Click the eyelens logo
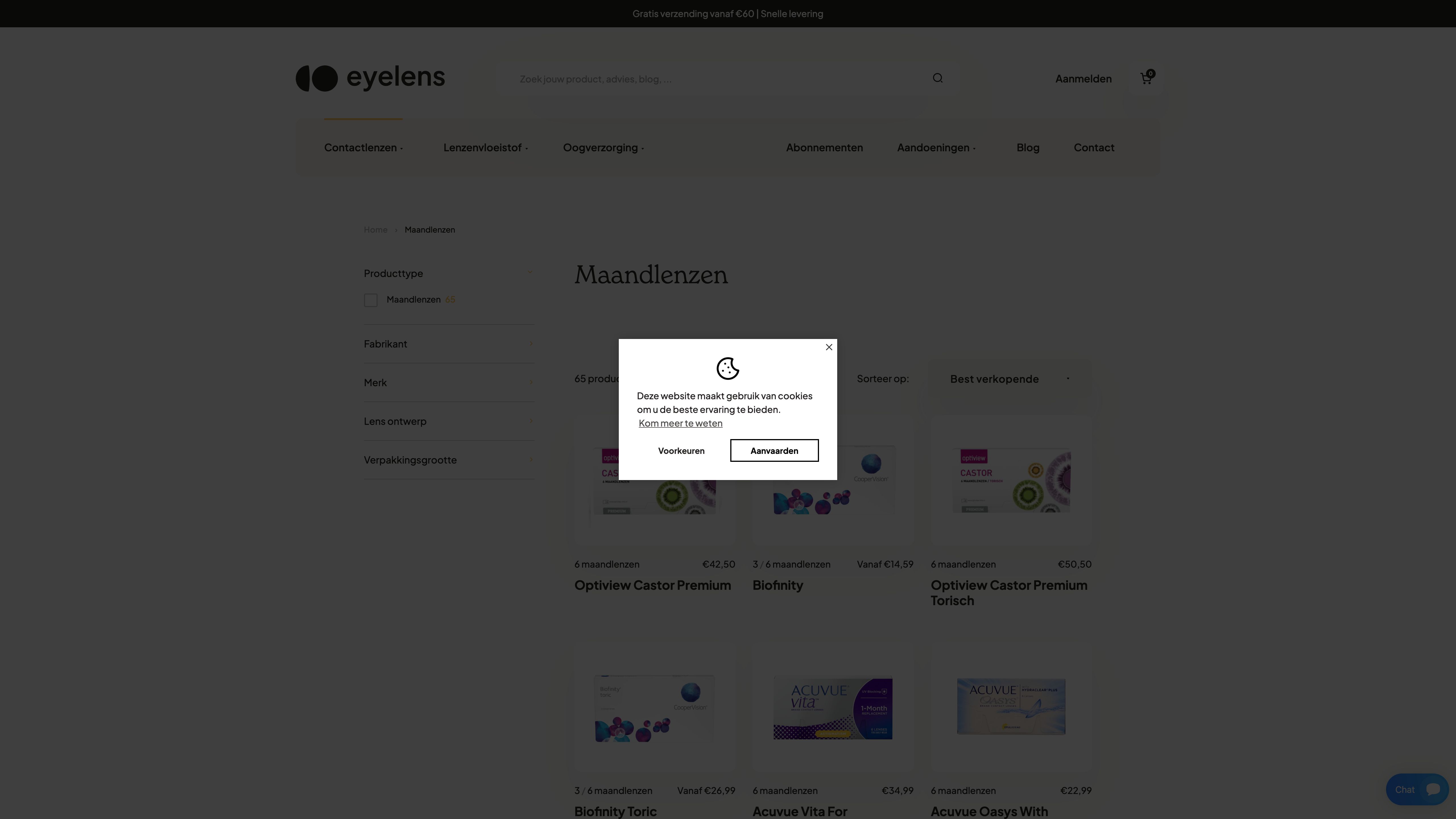1456x819 pixels. tap(370, 78)
